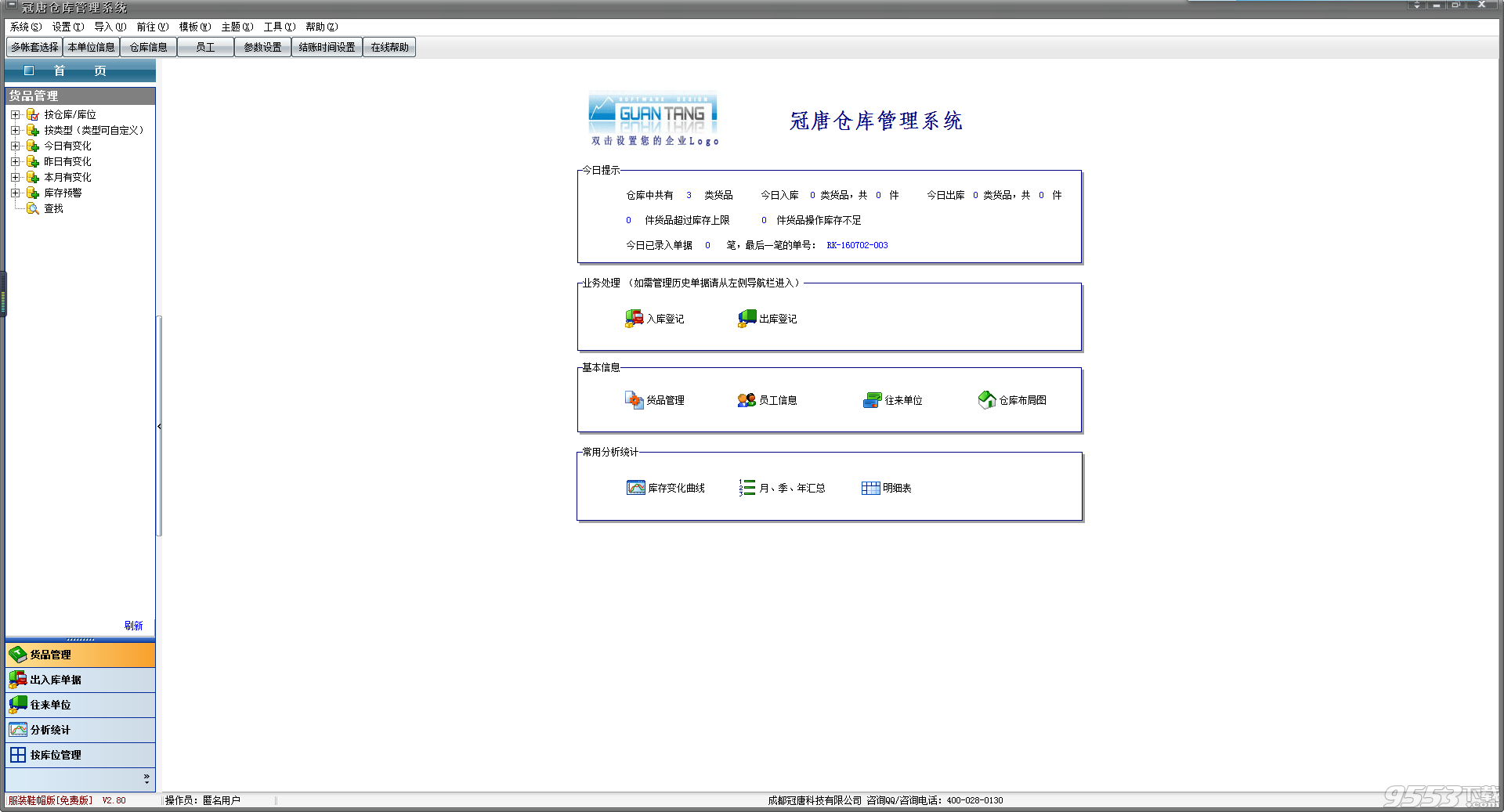
Task: Select 今日有变化 in tree
Action: click(x=68, y=146)
